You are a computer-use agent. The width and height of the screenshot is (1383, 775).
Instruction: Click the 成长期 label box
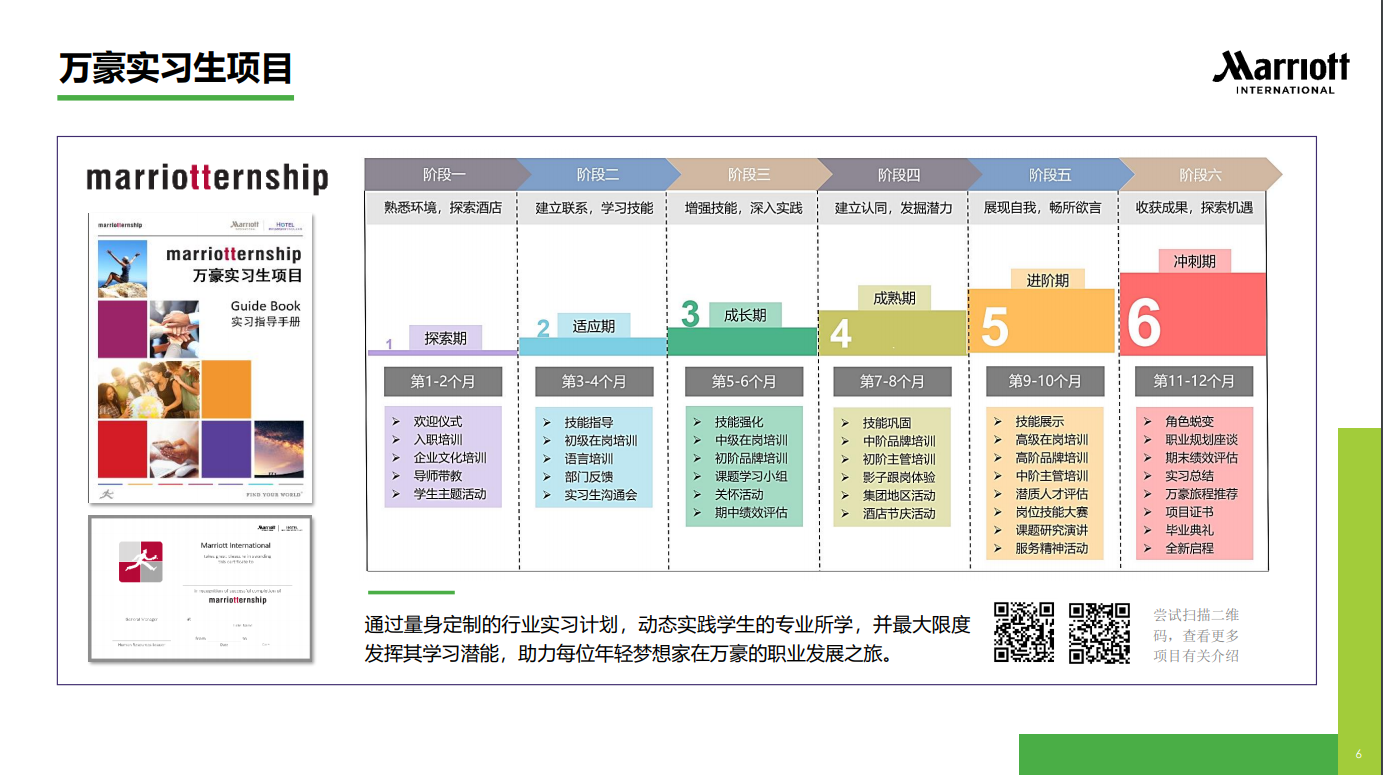point(745,315)
